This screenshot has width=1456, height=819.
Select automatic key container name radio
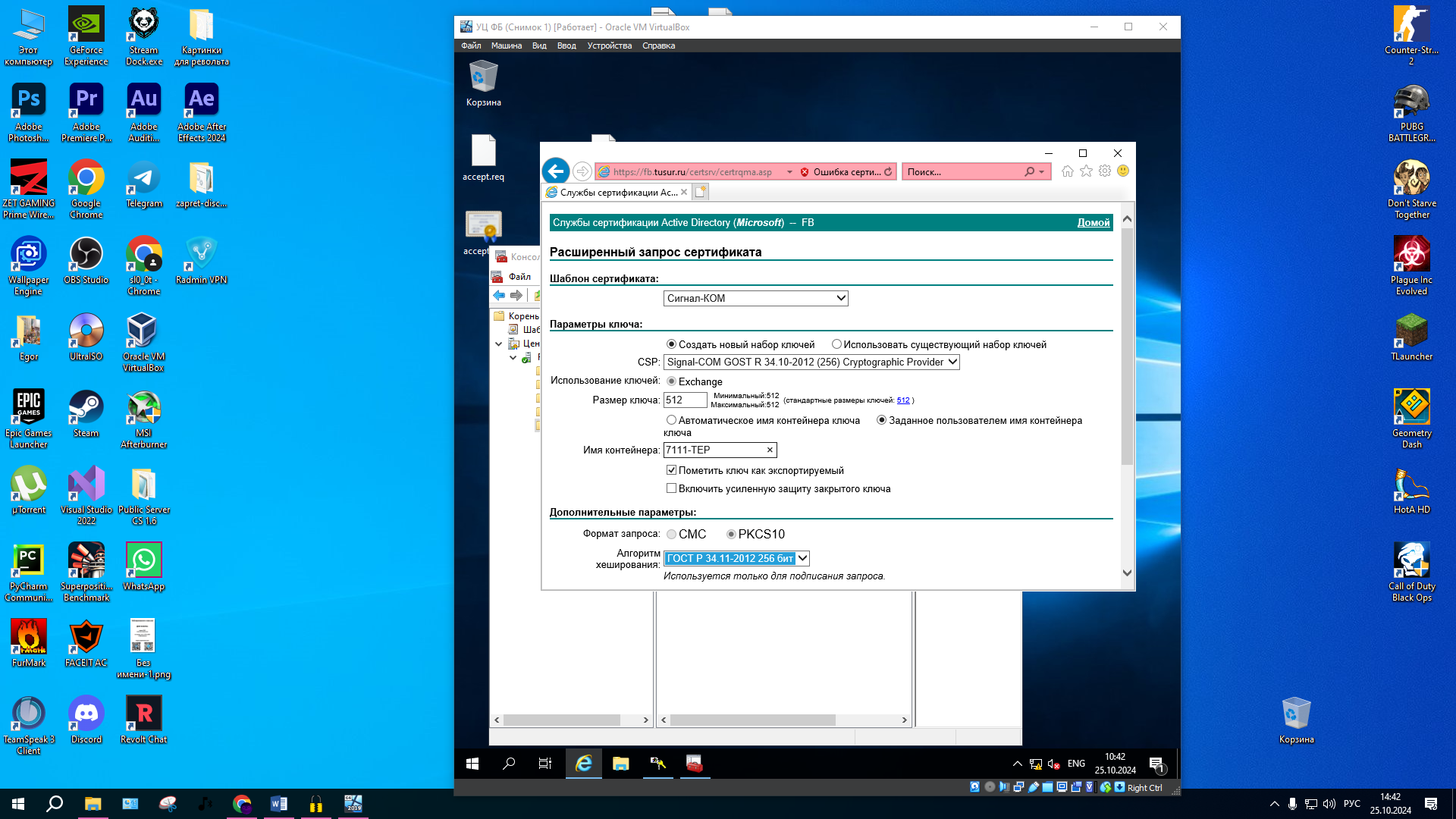[671, 420]
